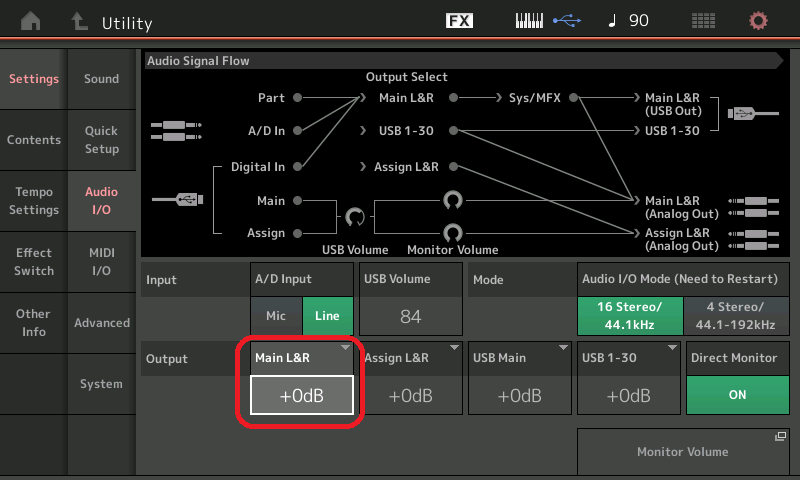Click the USB Volume knob in signal flow
The width and height of the screenshot is (800, 480).
pos(355,217)
